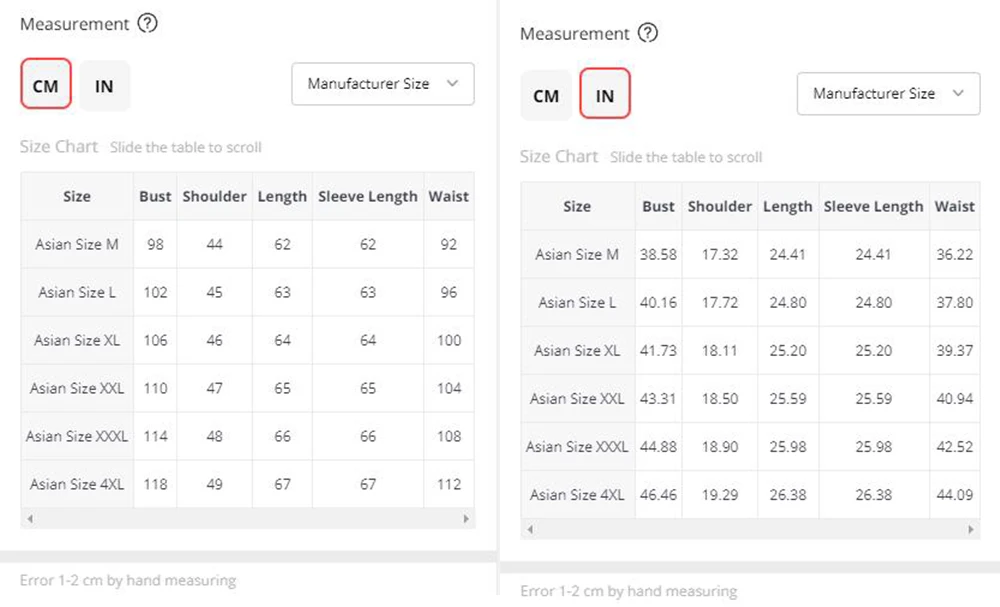
Task: Click left scroll arrow under the centimeter size table
Action: [x=29, y=519]
